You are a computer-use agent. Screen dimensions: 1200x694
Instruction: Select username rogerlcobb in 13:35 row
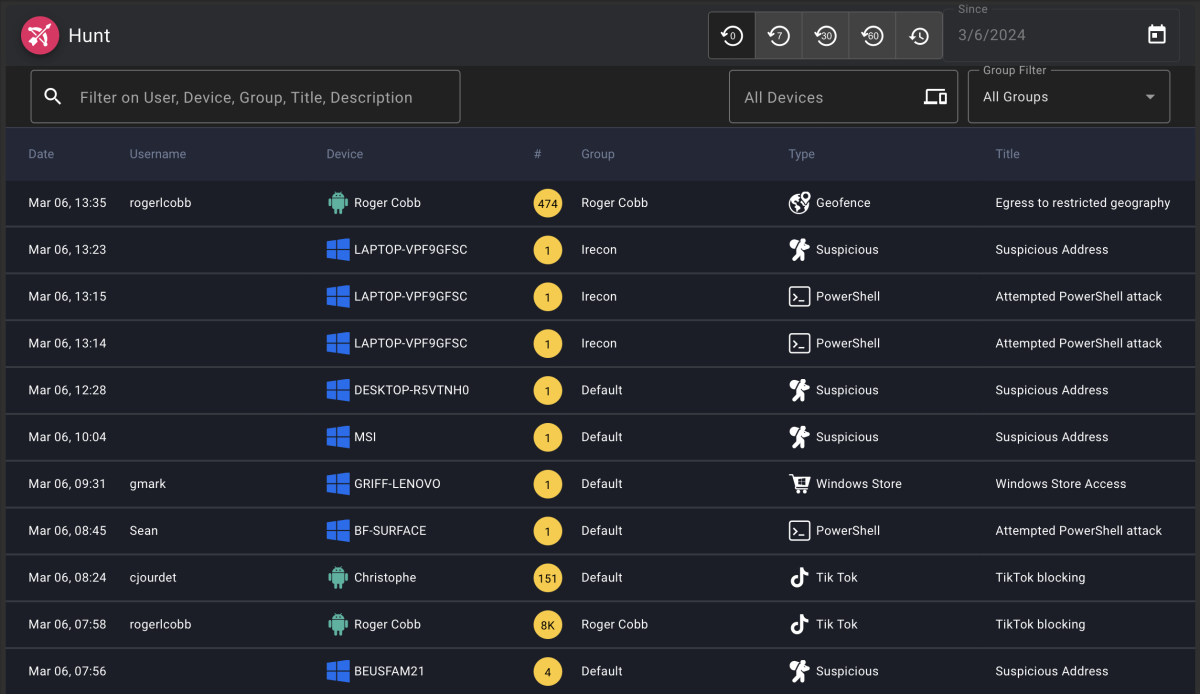(160, 203)
